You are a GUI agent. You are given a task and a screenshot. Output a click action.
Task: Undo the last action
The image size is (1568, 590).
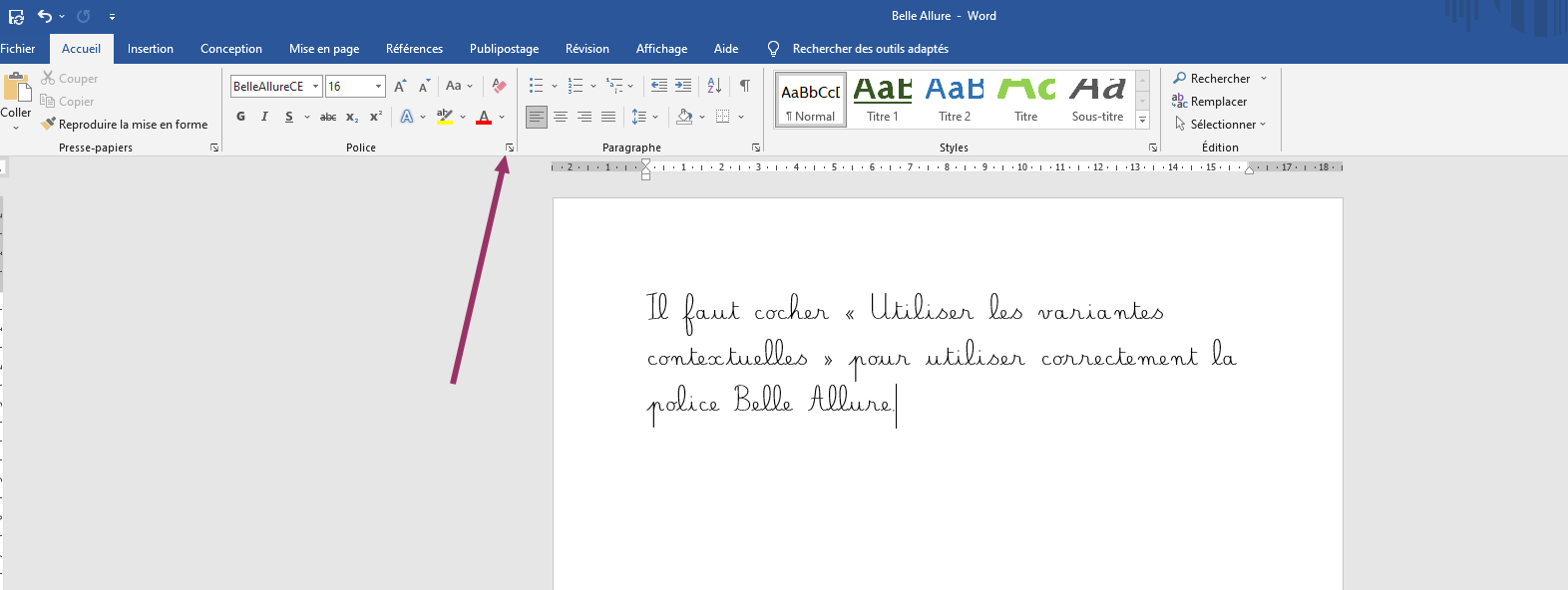pyautogui.click(x=45, y=16)
